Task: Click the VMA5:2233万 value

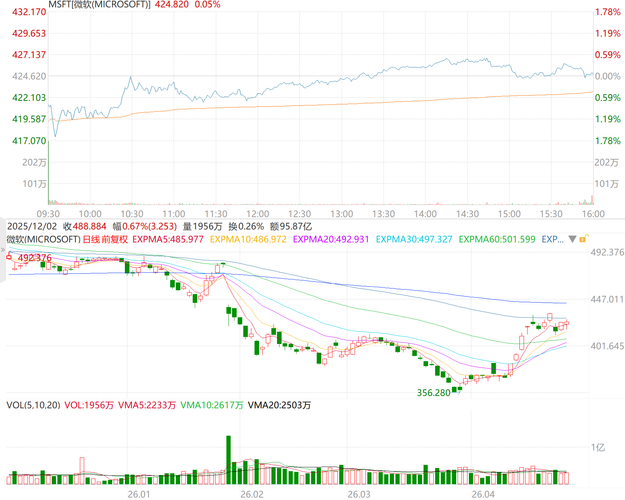Action: [147, 405]
